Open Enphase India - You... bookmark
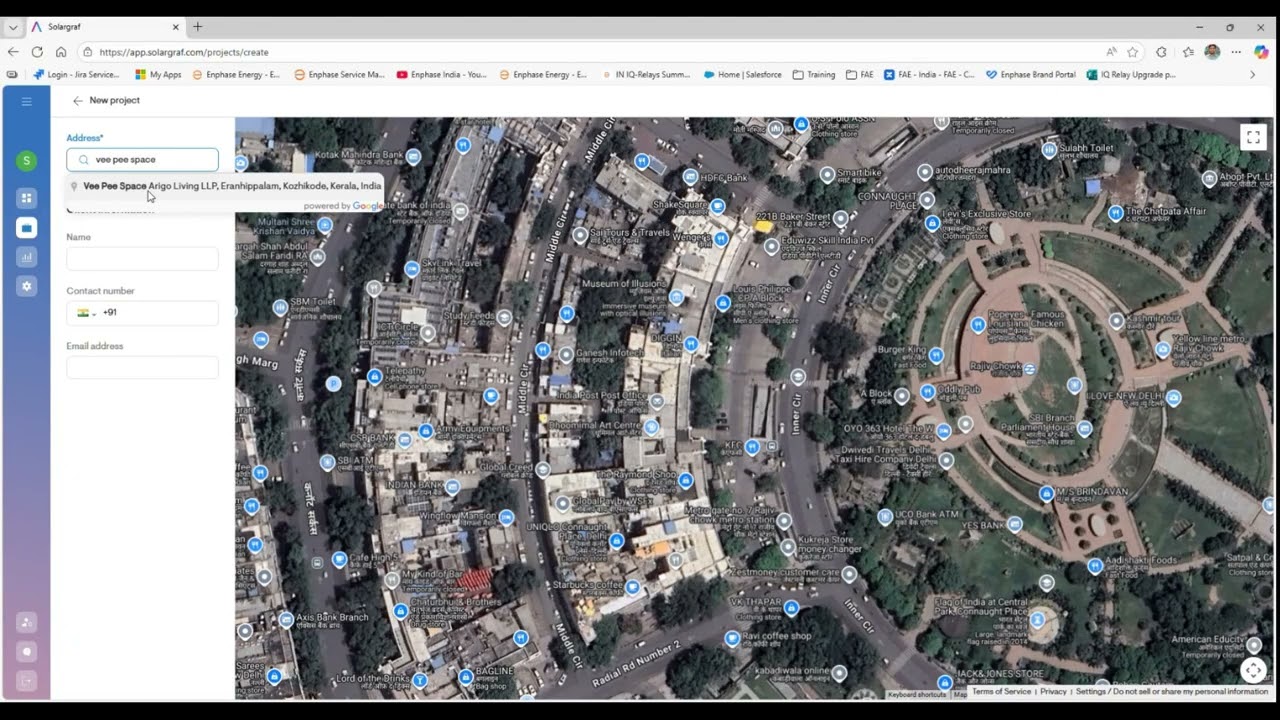Viewport: 1280px width, 720px height. pos(442,74)
